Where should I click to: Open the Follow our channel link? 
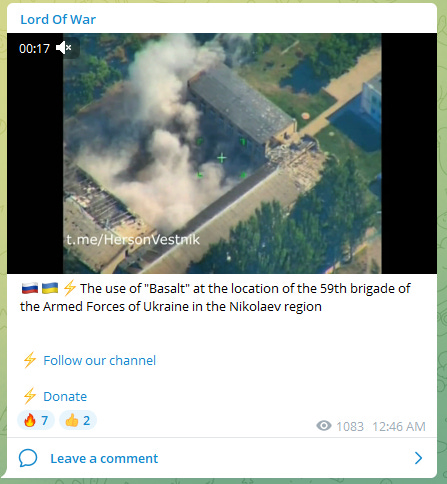[100, 360]
